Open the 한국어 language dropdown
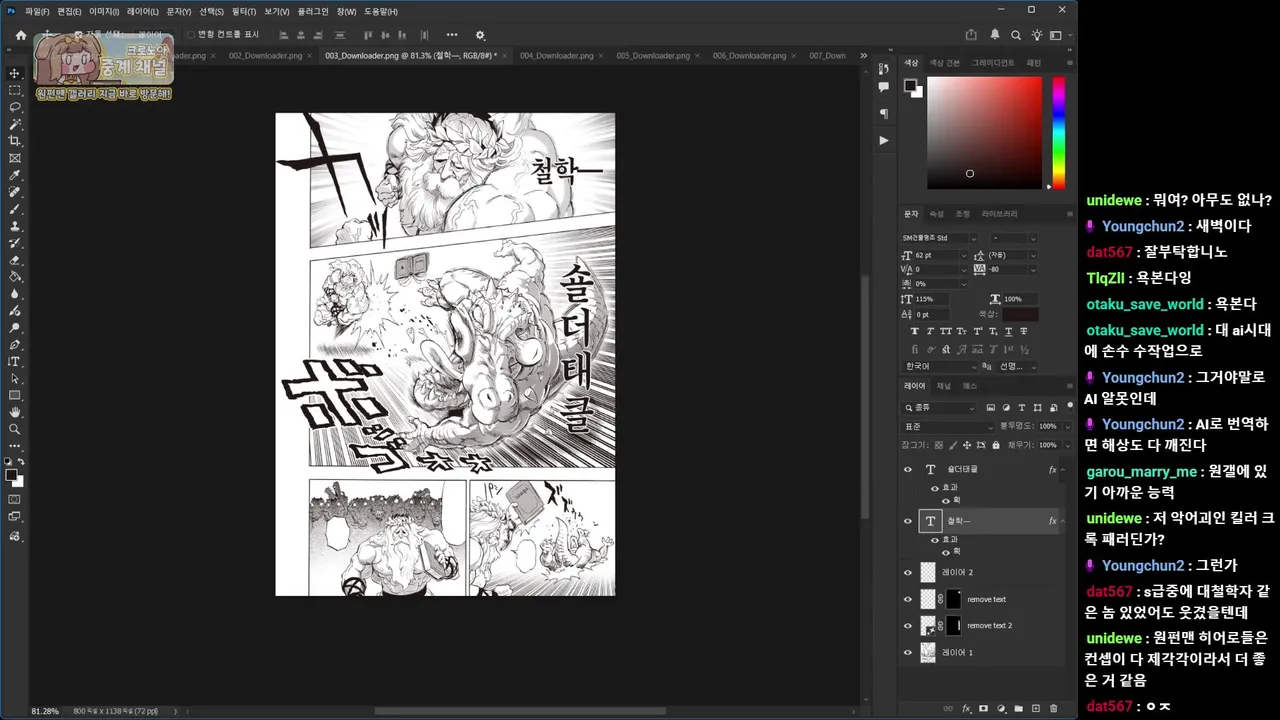The image size is (1280, 720). coord(940,367)
